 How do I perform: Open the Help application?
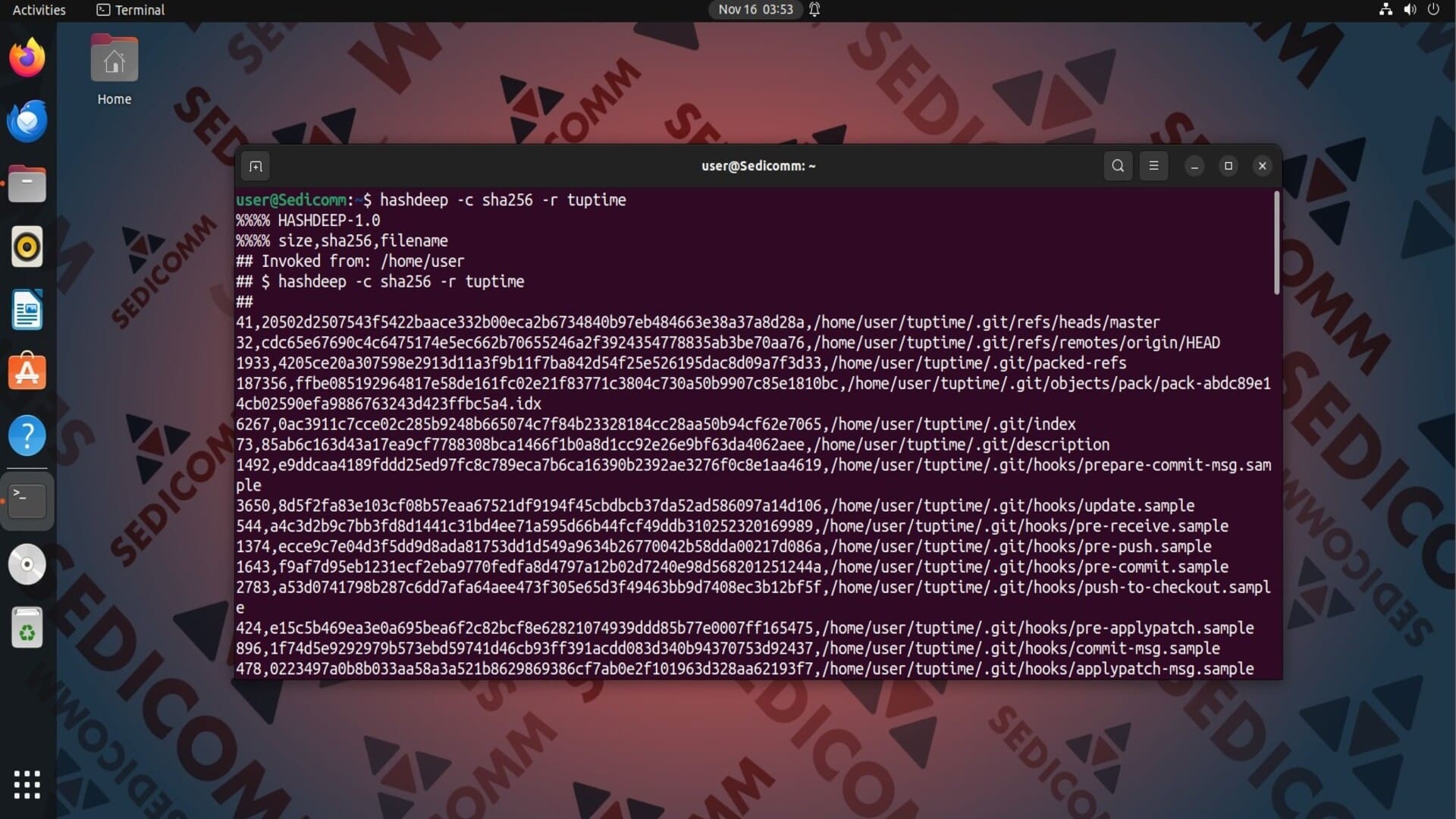point(27,436)
